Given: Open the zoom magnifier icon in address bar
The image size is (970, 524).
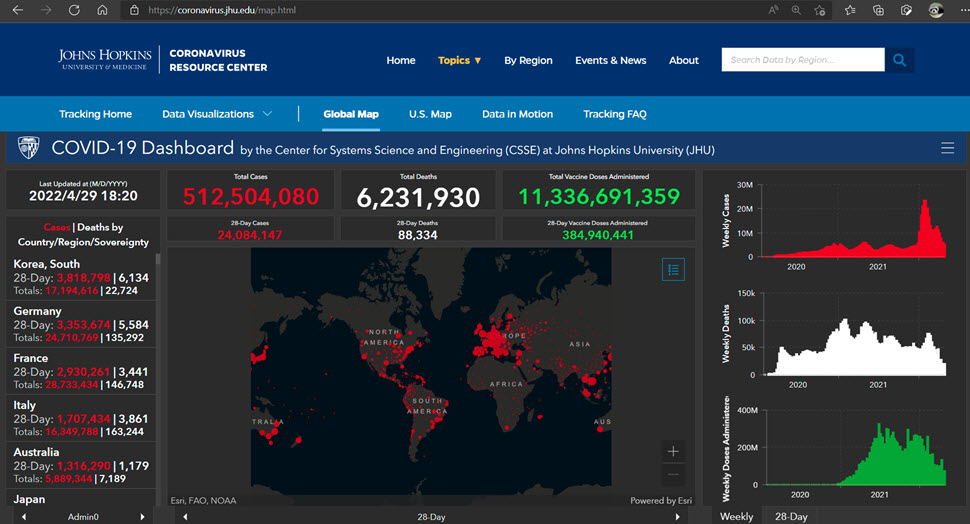Looking at the screenshot, I should 796,10.
